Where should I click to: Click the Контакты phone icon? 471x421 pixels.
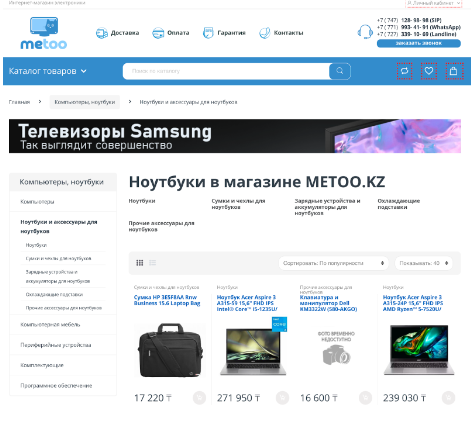pos(265,33)
